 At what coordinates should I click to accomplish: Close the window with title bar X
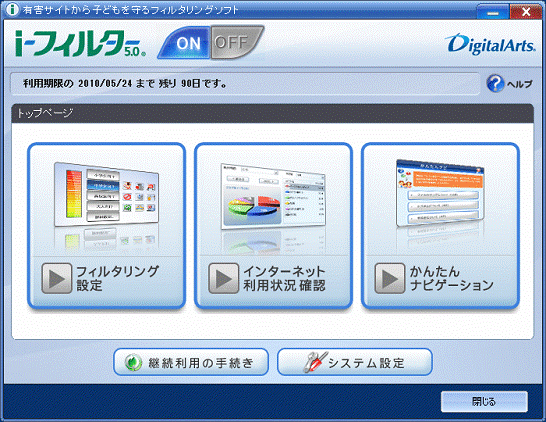pos(525,12)
